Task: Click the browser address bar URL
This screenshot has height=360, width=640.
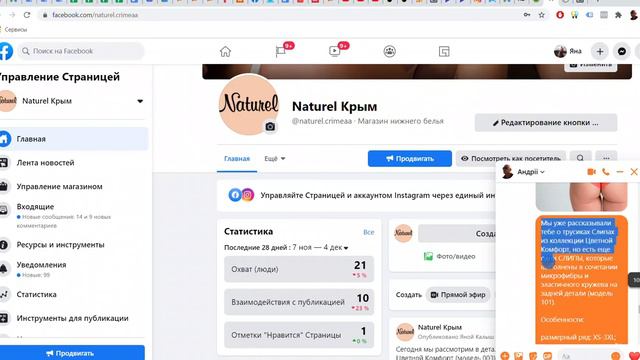Action: click(x=95, y=15)
